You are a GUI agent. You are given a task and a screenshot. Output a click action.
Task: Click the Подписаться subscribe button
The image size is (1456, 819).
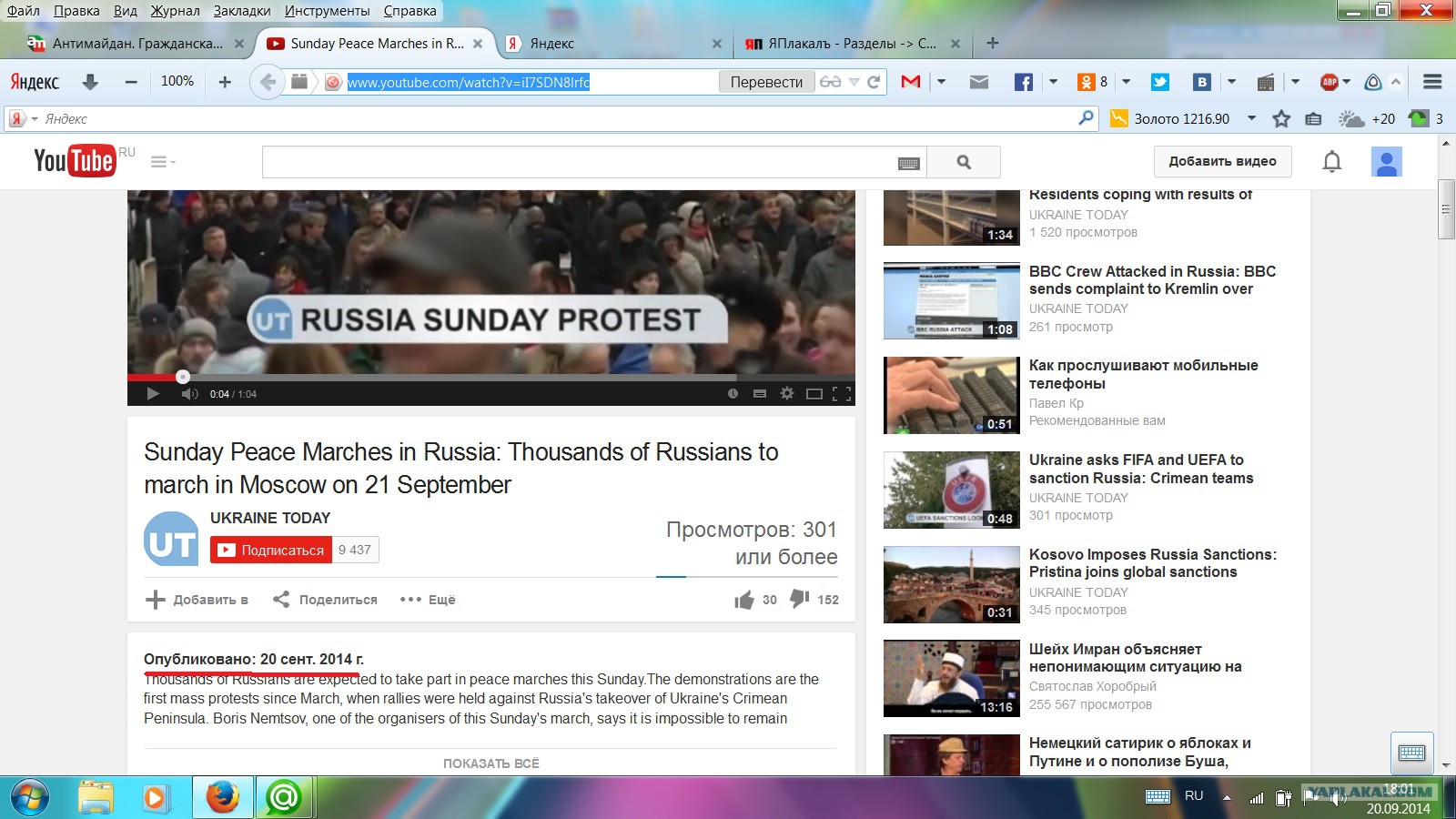(271, 550)
